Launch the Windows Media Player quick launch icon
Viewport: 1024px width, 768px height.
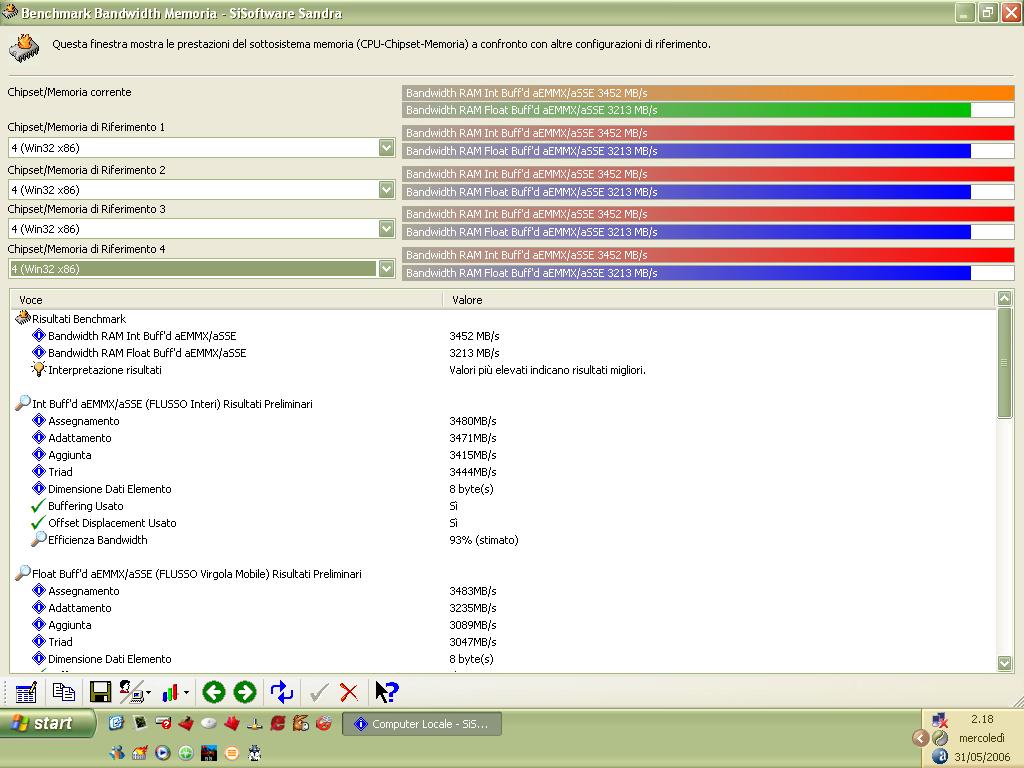[163, 753]
